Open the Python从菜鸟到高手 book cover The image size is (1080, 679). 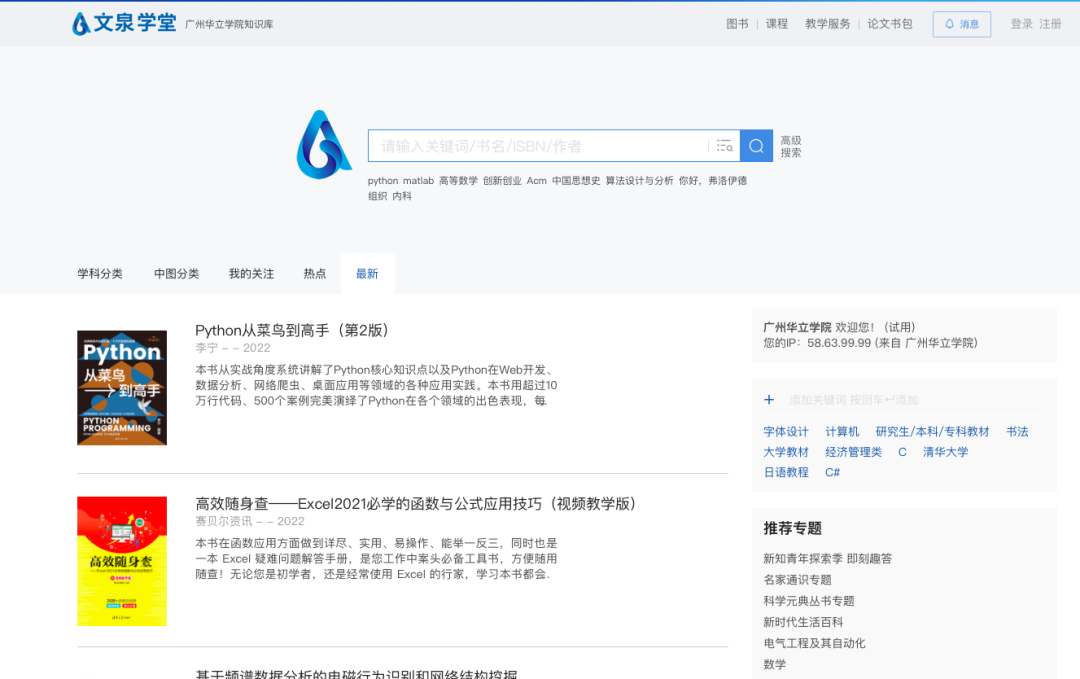(122, 388)
